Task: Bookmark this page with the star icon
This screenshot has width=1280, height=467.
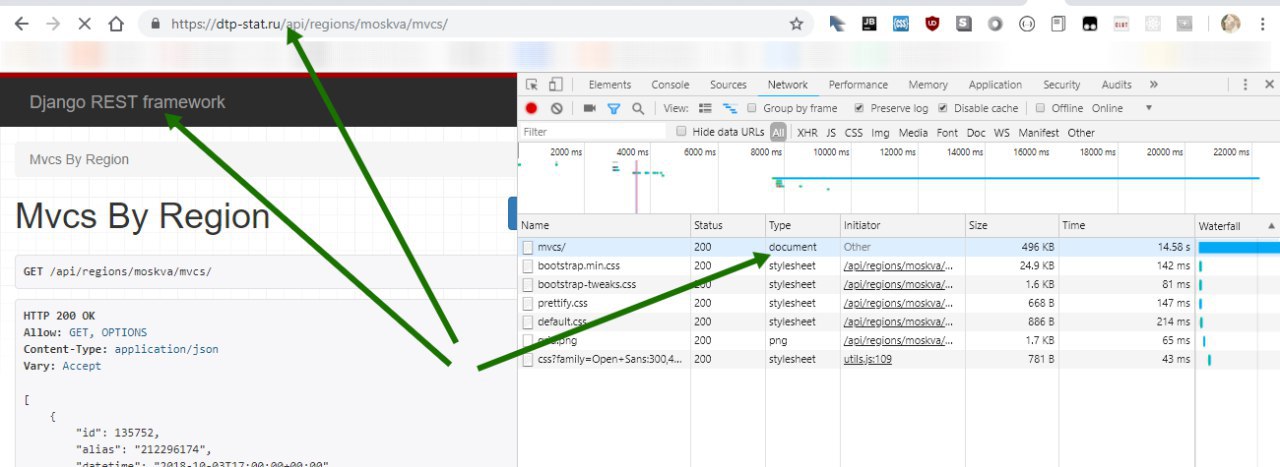Action: 796,24
